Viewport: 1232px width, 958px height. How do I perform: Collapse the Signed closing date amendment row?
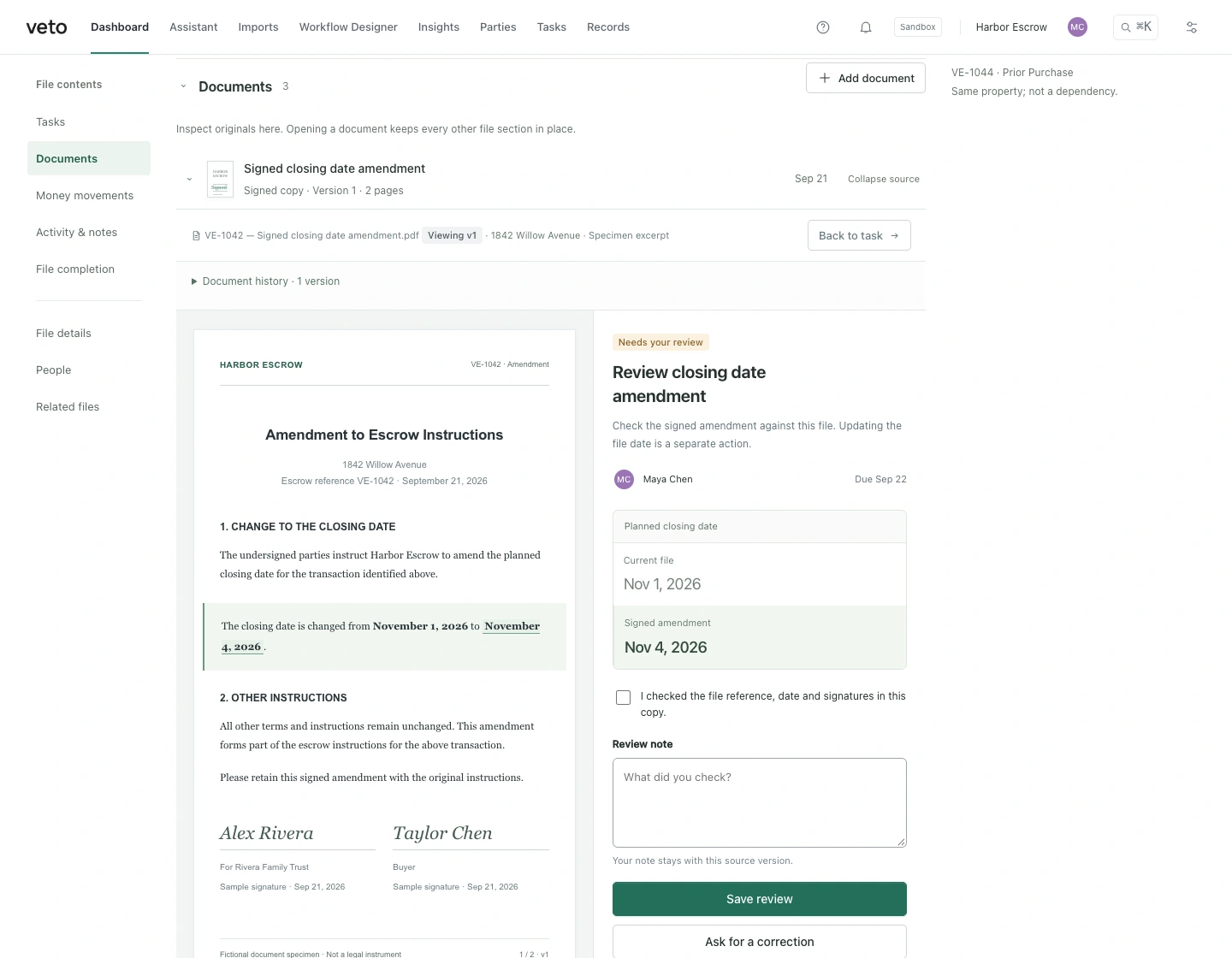click(189, 180)
